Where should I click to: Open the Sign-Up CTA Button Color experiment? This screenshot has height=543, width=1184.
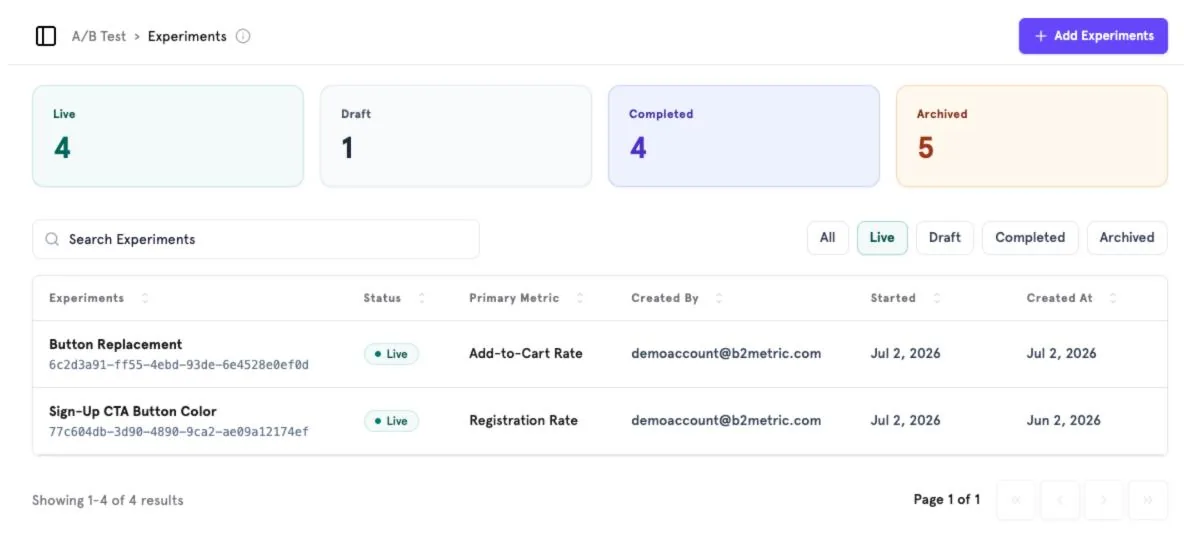133,412
